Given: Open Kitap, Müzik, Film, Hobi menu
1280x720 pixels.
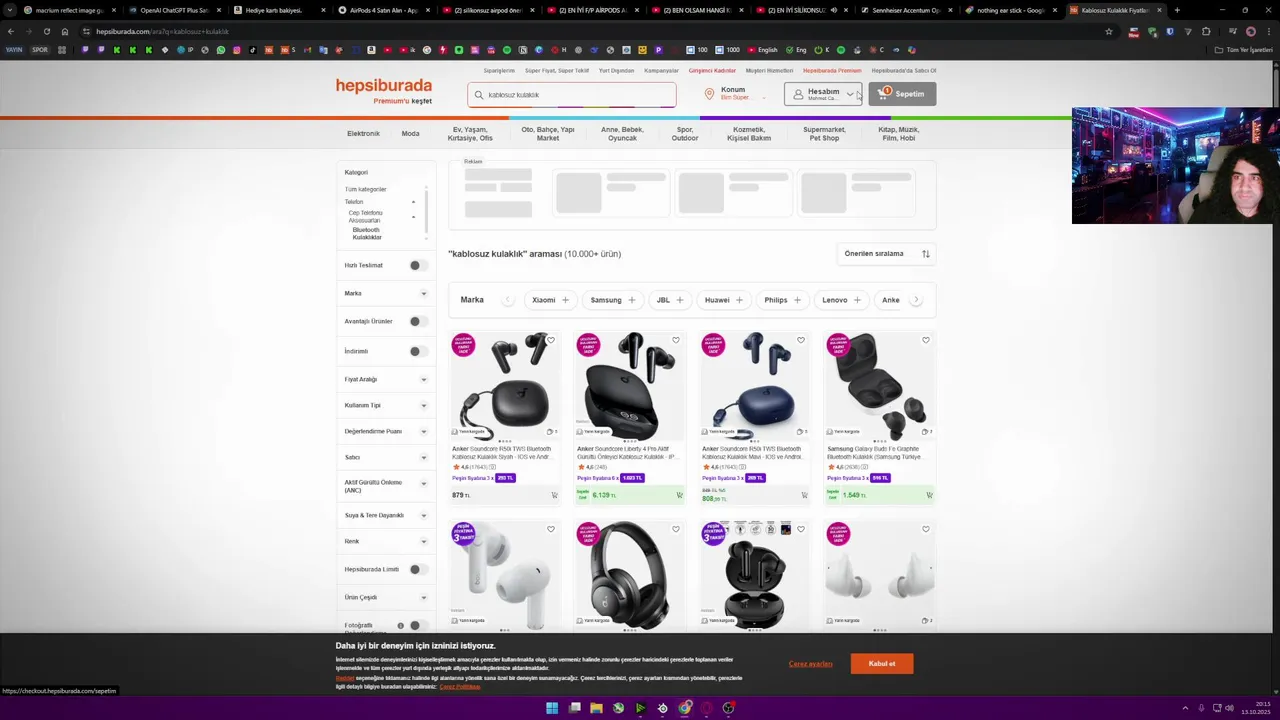Looking at the screenshot, I should [898, 134].
